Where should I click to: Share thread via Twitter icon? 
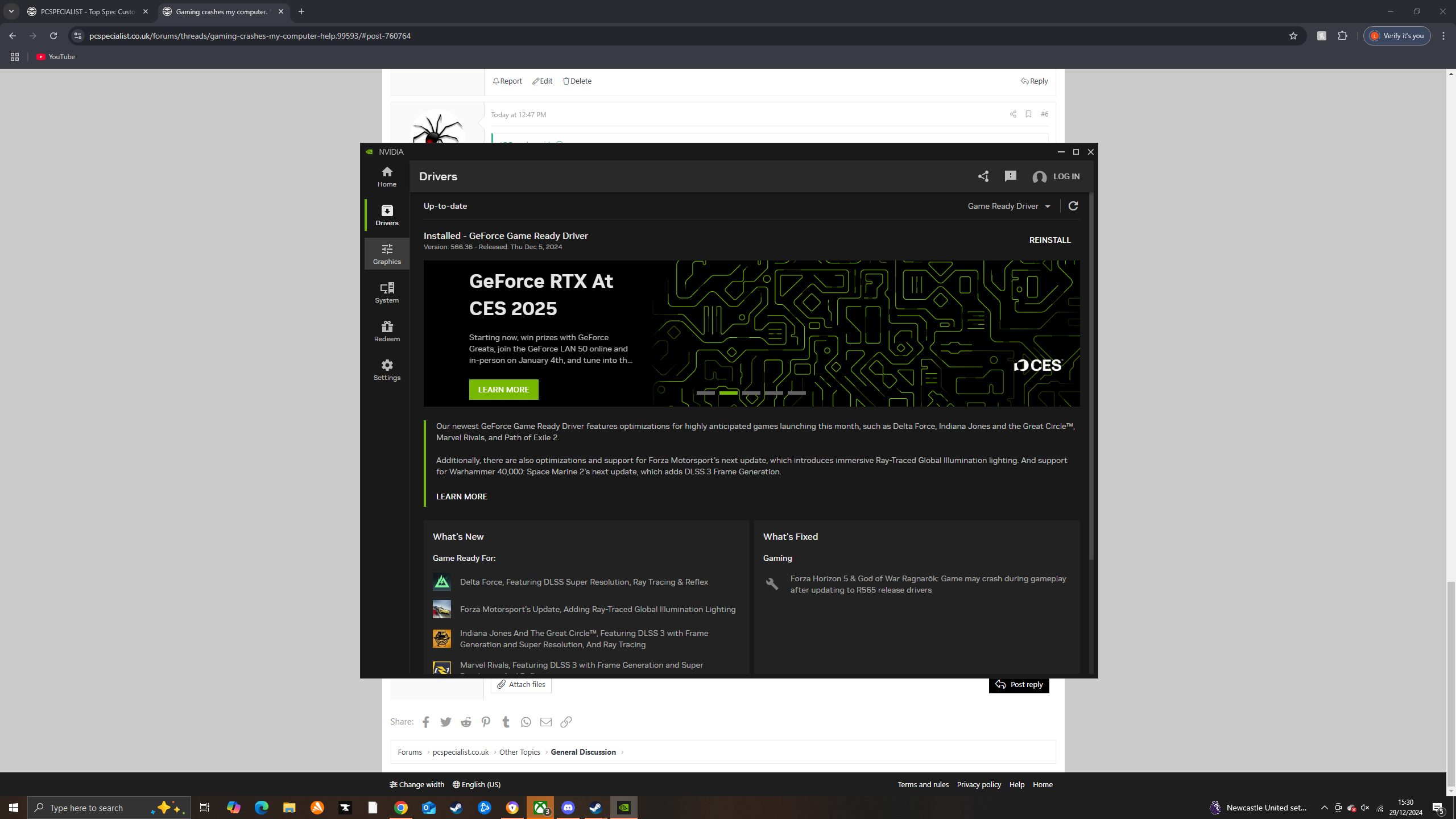tap(446, 722)
